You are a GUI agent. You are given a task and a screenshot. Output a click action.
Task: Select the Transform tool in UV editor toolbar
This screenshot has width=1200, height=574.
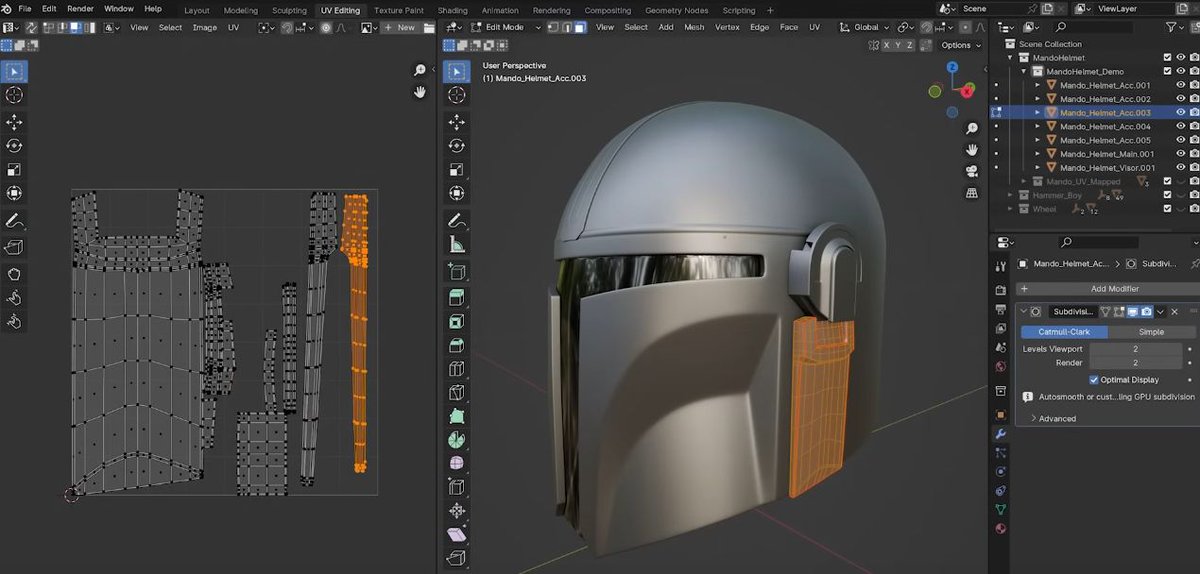(x=15, y=194)
